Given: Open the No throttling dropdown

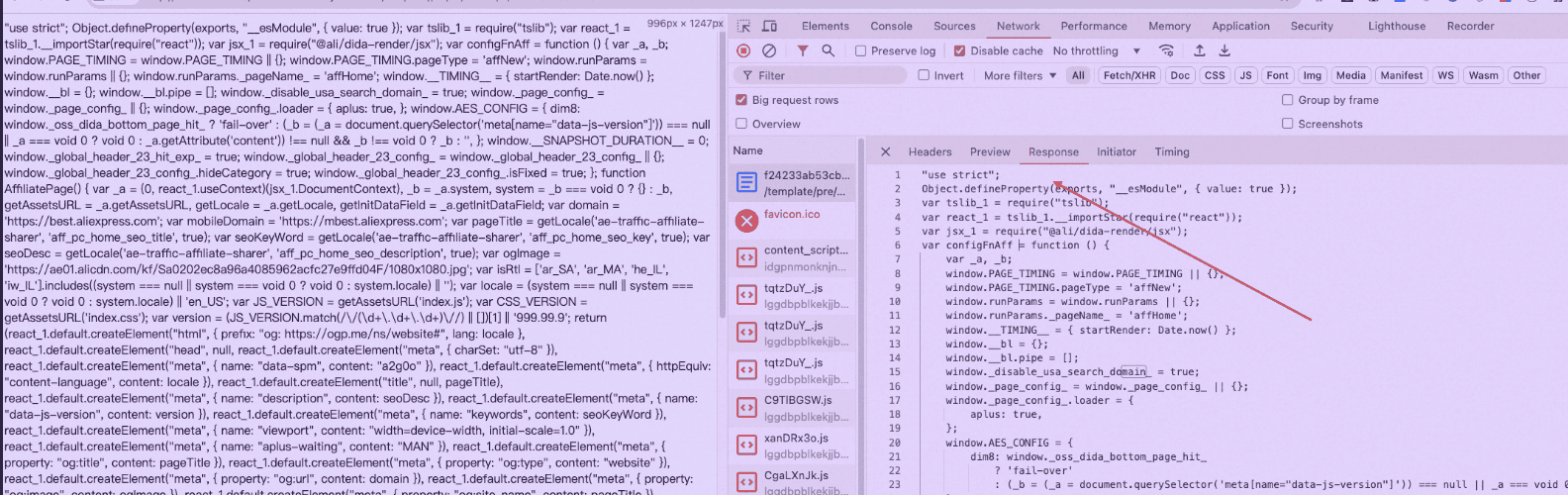Looking at the screenshot, I should pos(1097,50).
